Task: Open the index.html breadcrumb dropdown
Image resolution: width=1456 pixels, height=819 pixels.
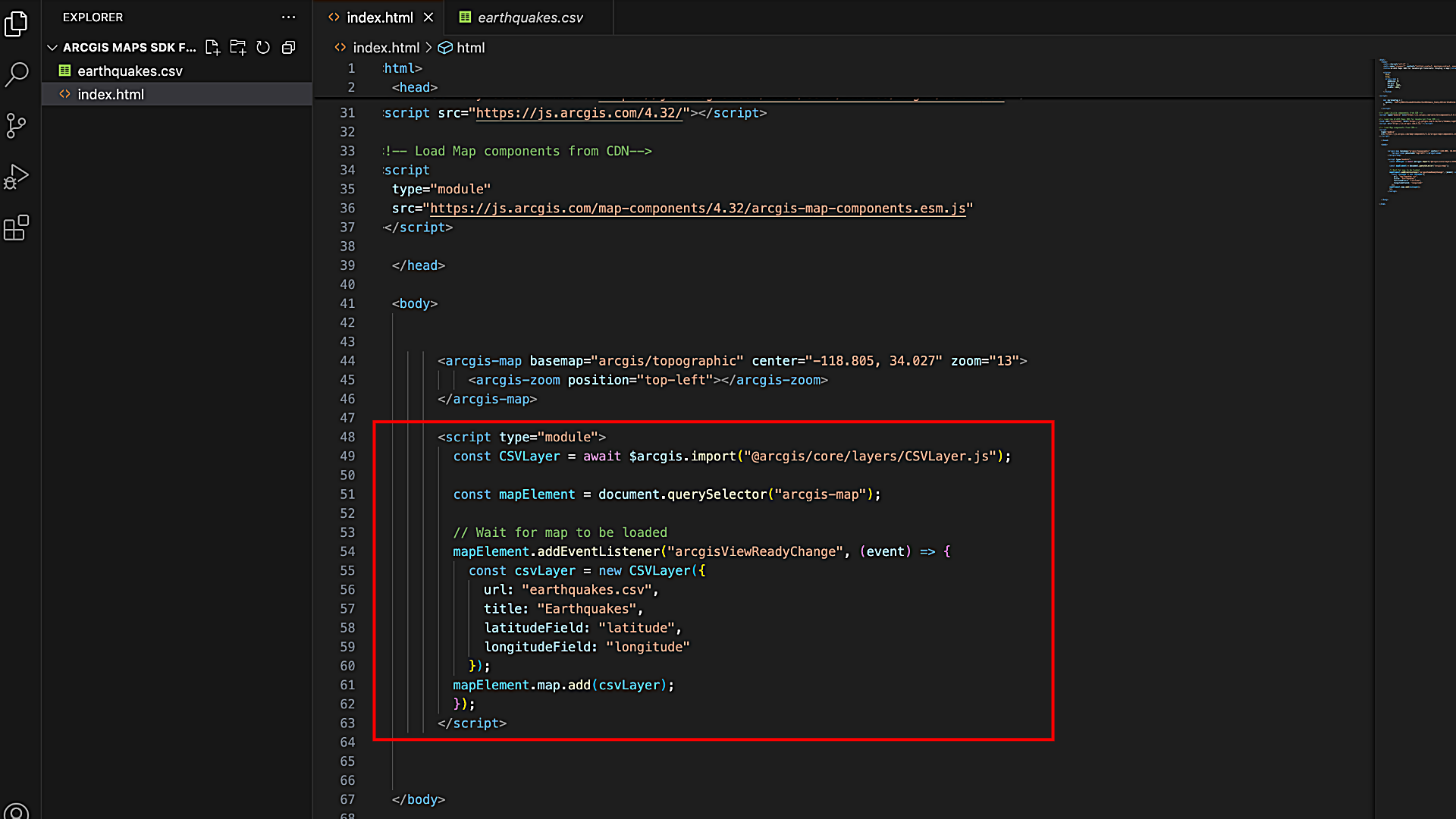Action: point(386,47)
